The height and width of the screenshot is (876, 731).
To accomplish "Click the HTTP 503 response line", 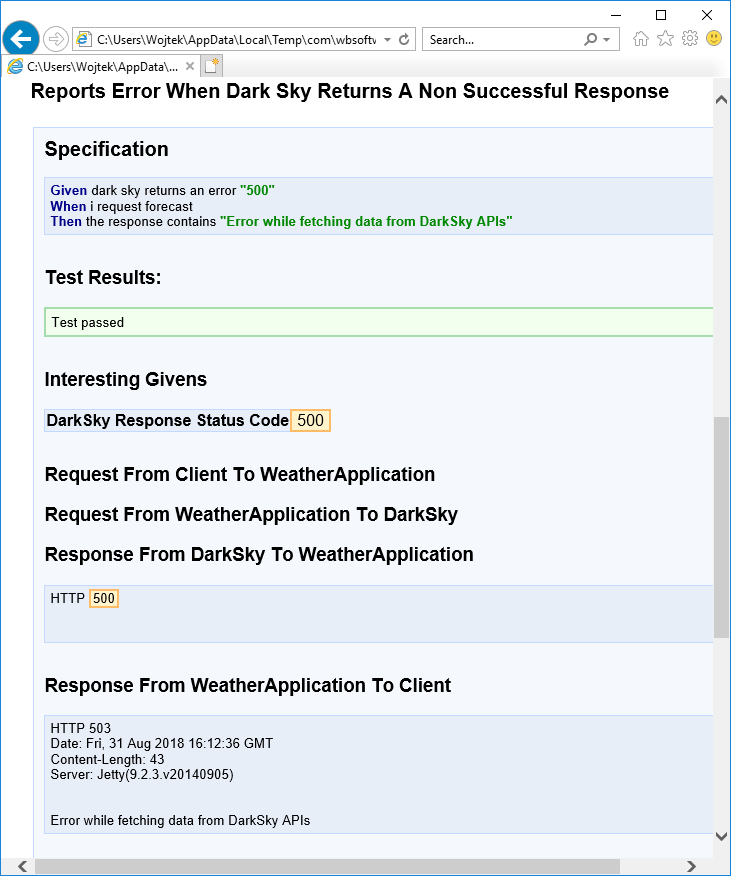I will click(x=80, y=728).
